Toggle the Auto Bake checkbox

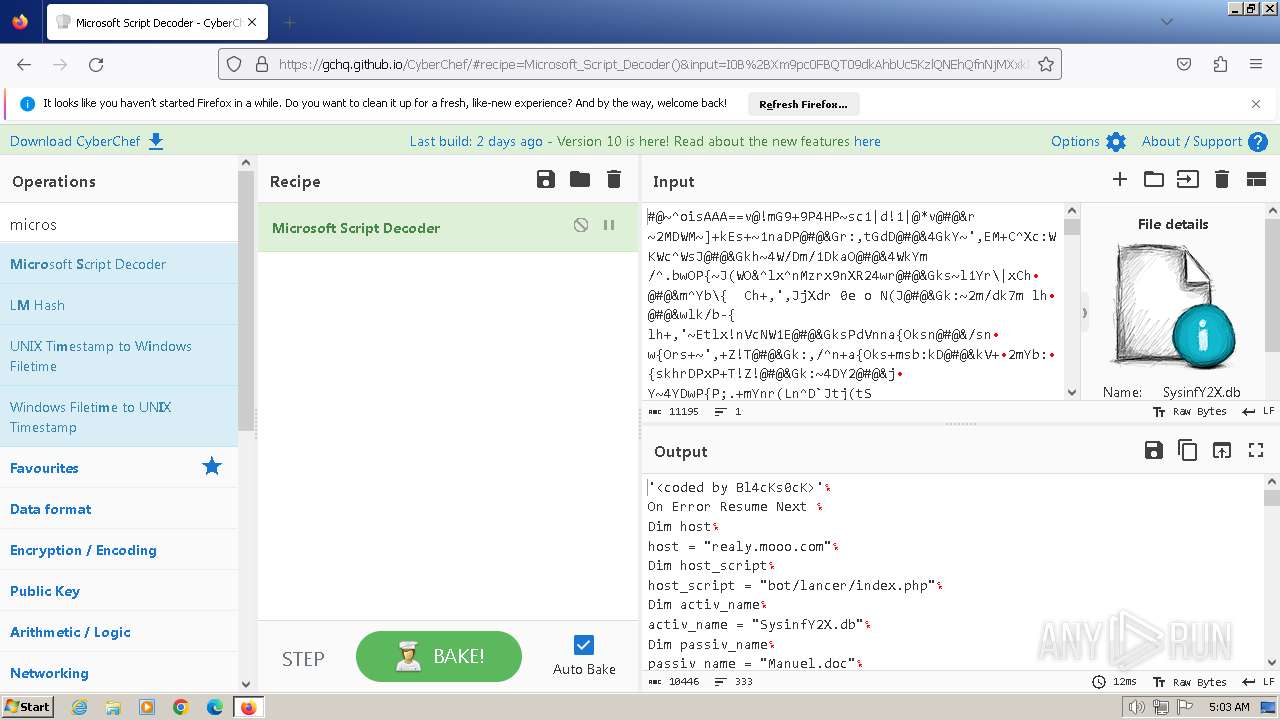coord(584,645)
